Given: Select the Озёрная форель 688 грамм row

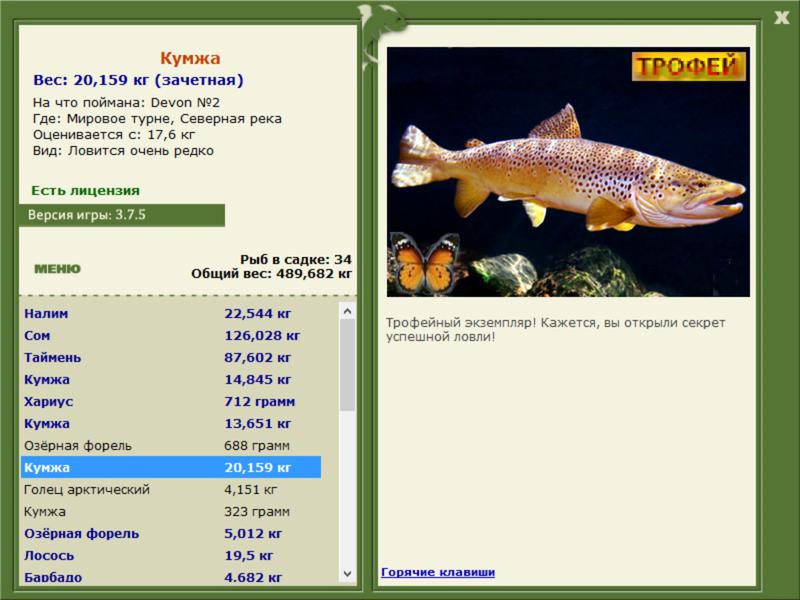Looking at the screenshot, I should tap(171, 445).
